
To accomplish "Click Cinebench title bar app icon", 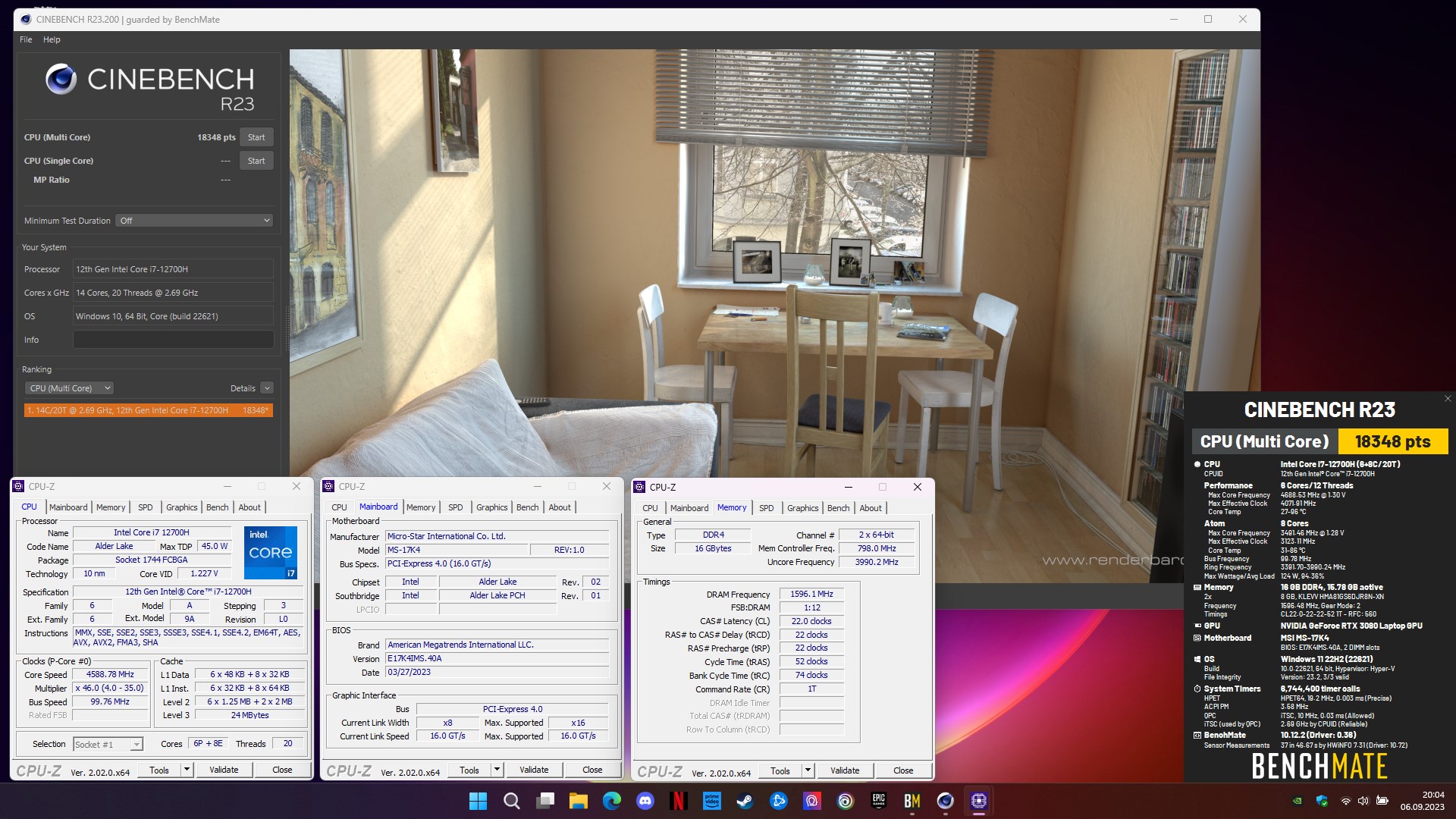I will pos(26,19).
